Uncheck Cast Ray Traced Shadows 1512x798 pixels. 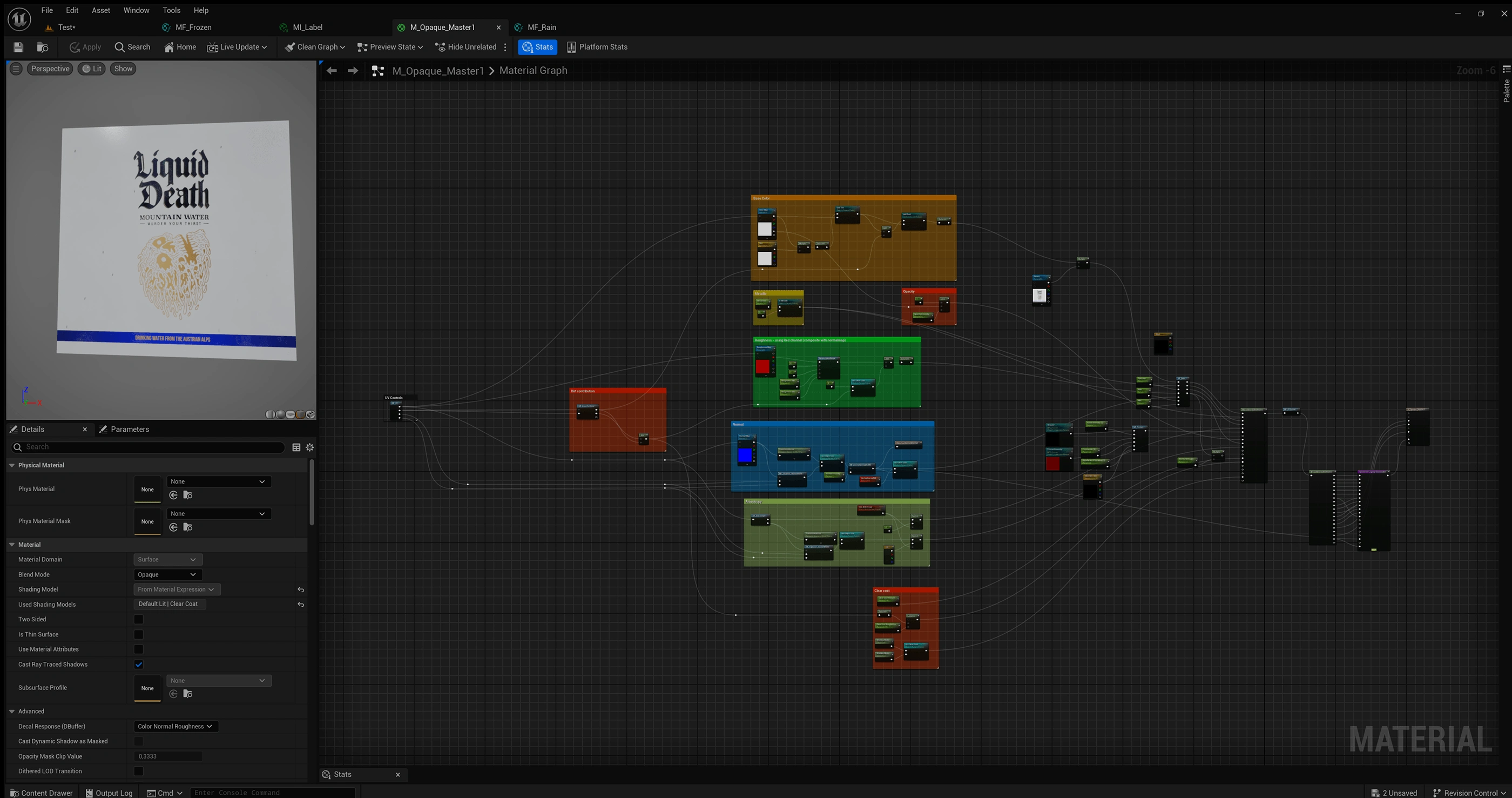[x=139, y=665]
